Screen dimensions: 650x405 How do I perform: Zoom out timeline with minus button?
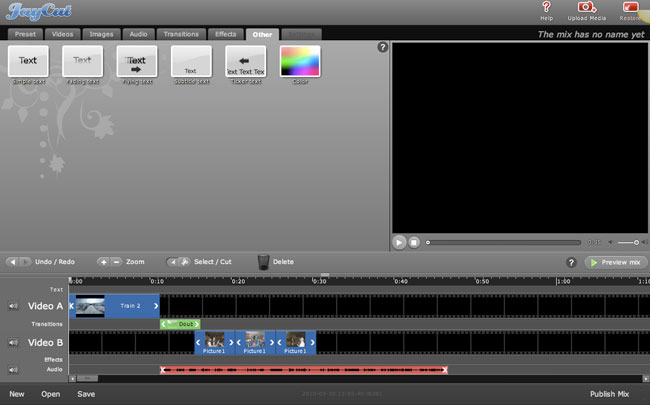coord(116,262)
